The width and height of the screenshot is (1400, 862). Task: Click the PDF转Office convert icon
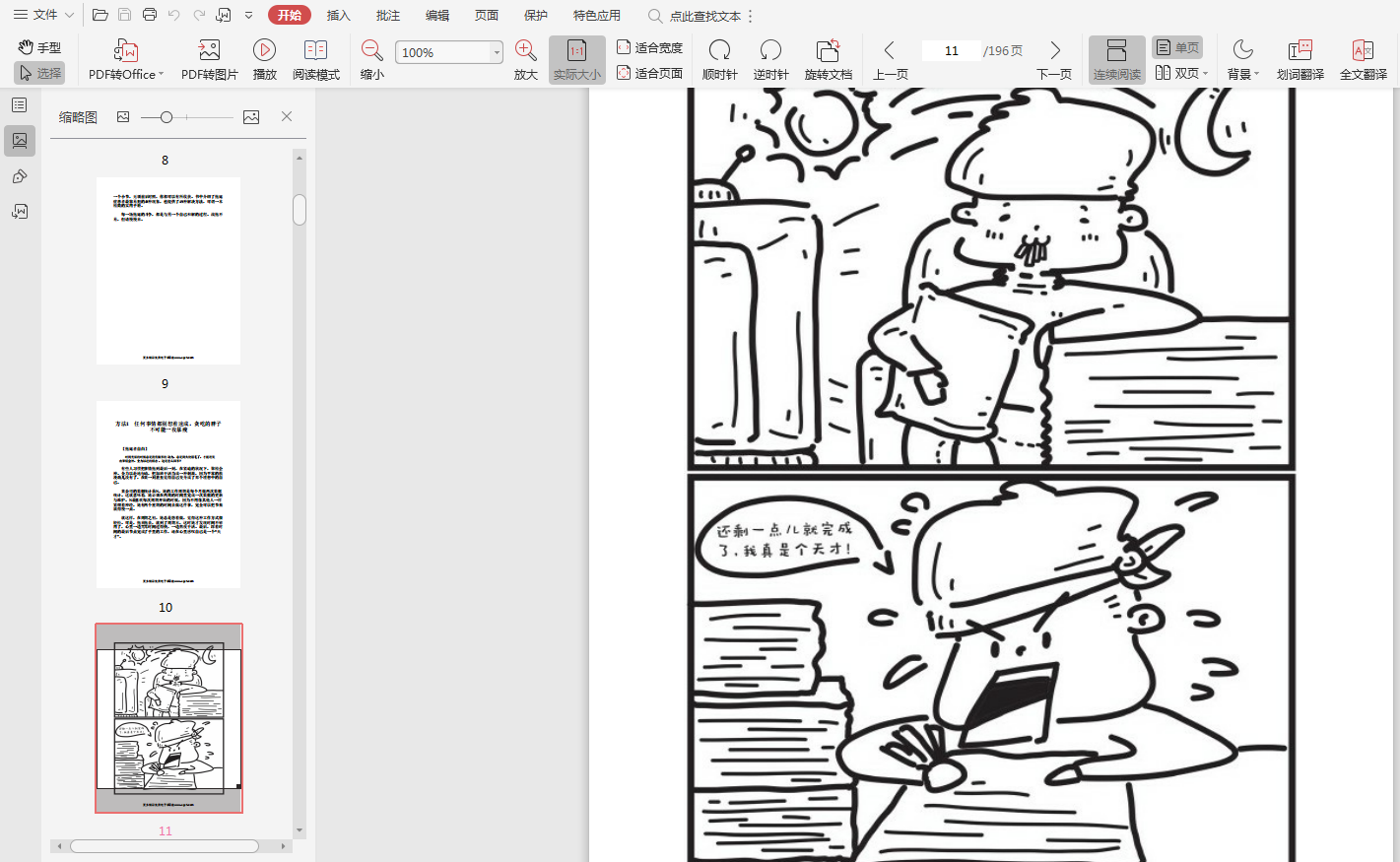pos(125,50)
